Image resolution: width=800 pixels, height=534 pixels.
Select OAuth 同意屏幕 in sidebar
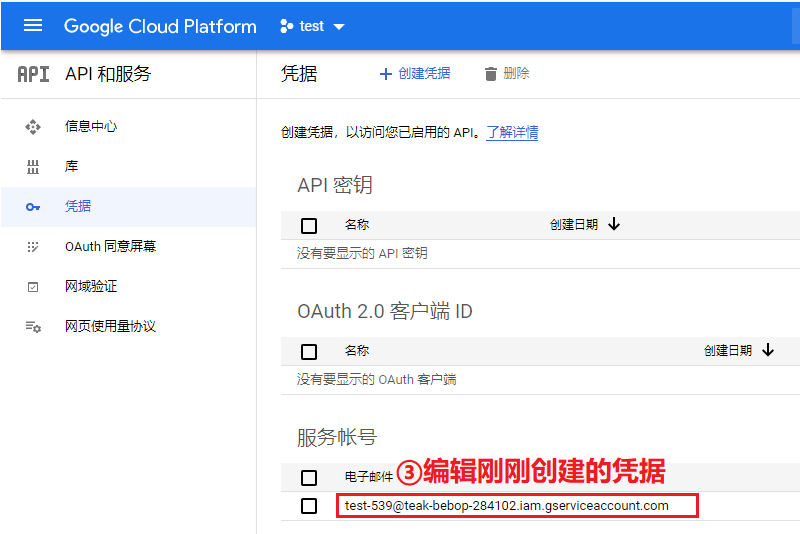click(110, 247)
